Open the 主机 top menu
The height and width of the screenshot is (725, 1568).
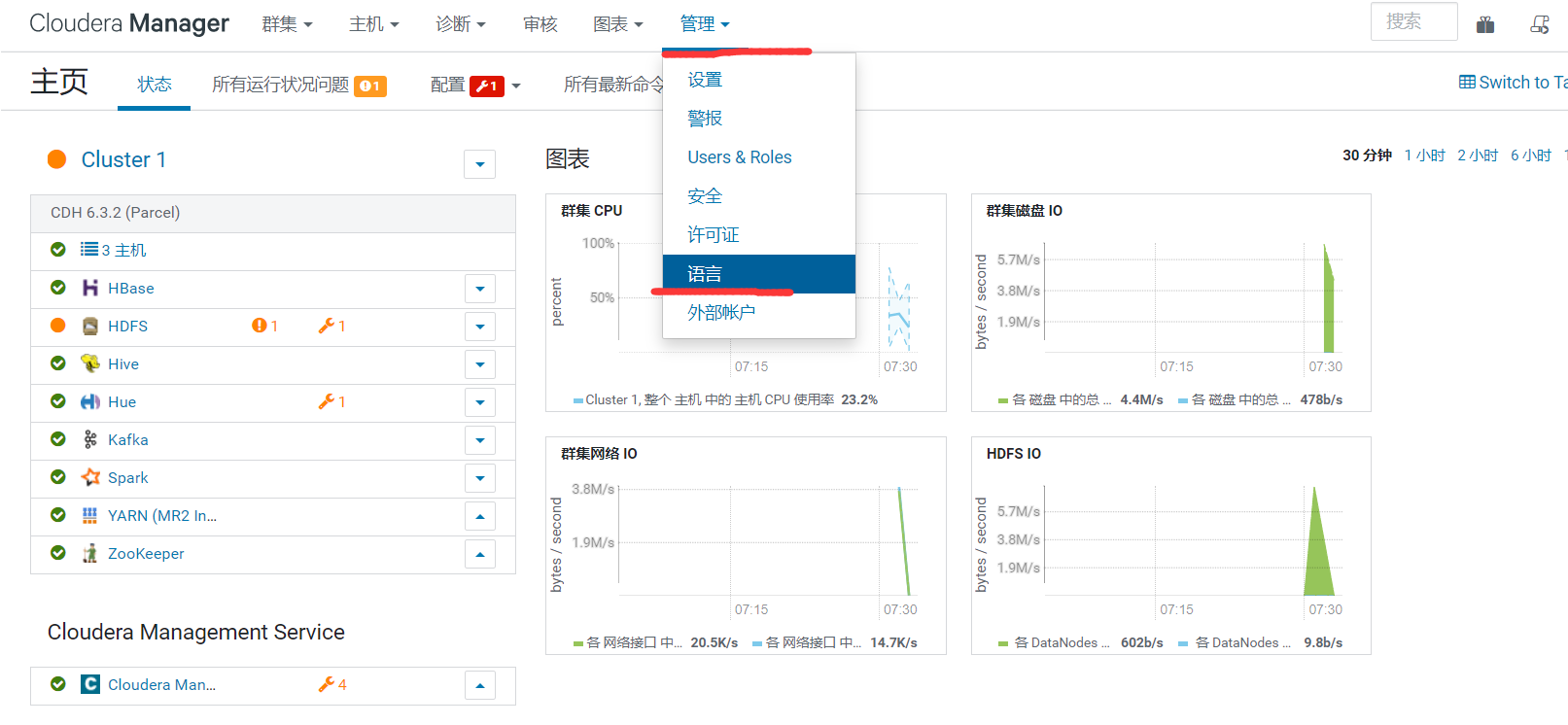tap(374, 24)
